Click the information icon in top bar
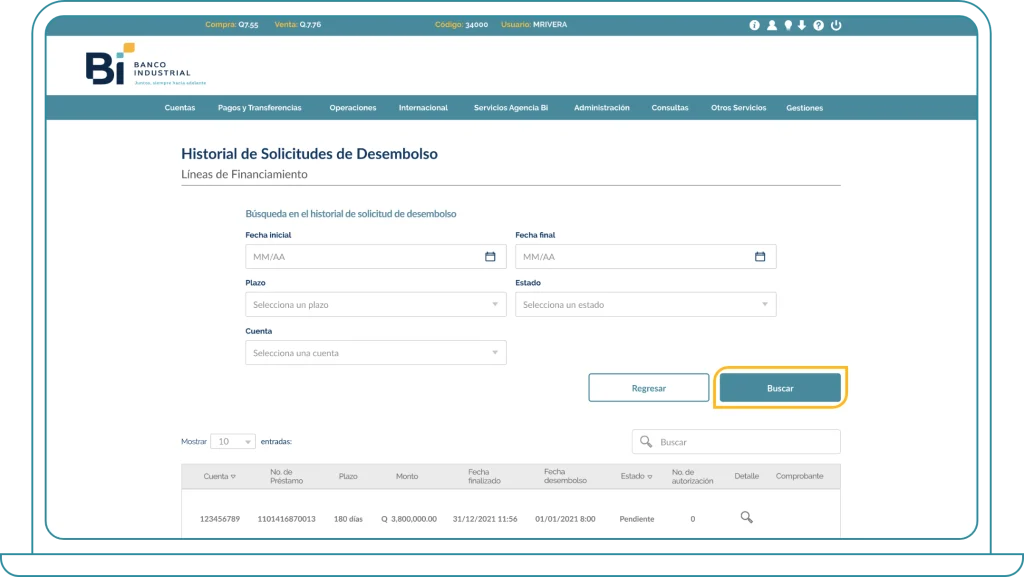 click(x=755, y=25)
